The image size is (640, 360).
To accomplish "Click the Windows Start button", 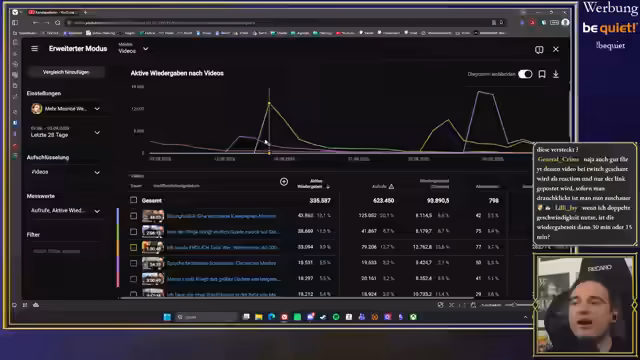I will [x=167, y=317].
